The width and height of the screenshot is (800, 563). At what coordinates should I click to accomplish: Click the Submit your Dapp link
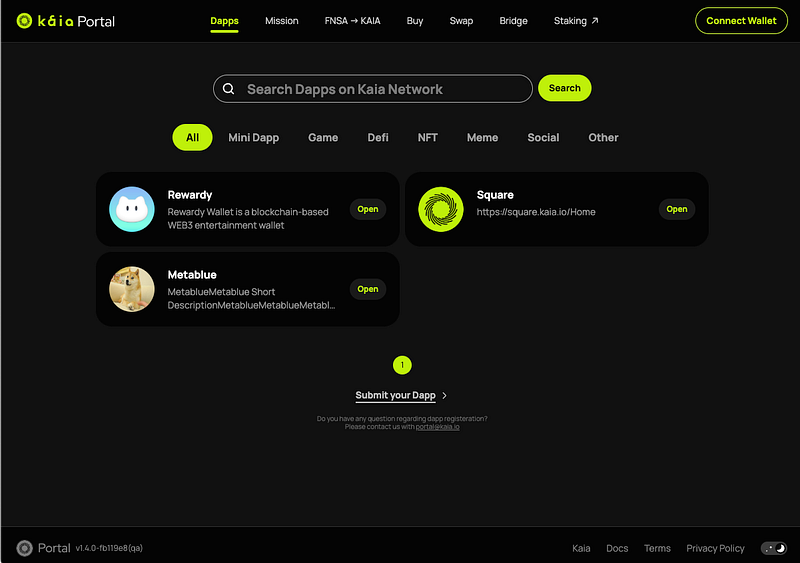pos(395,396)
